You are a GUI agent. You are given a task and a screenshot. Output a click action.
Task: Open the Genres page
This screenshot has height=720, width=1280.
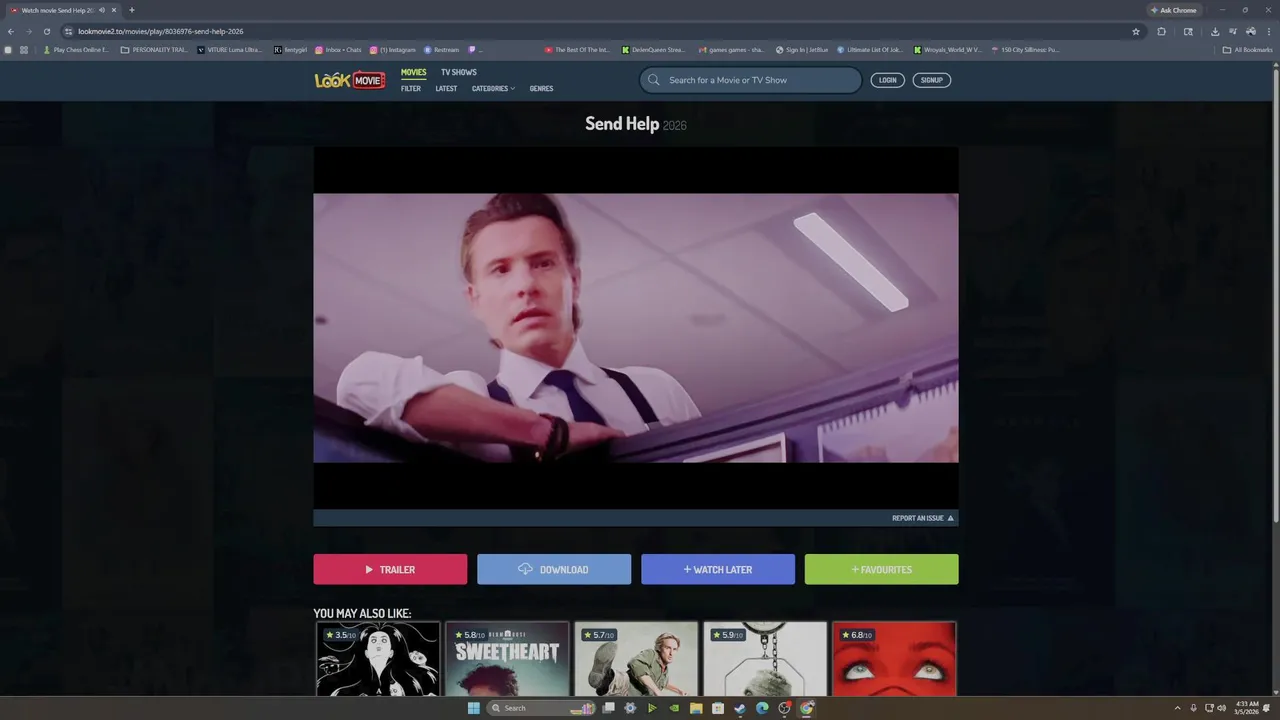pos(541,89)
